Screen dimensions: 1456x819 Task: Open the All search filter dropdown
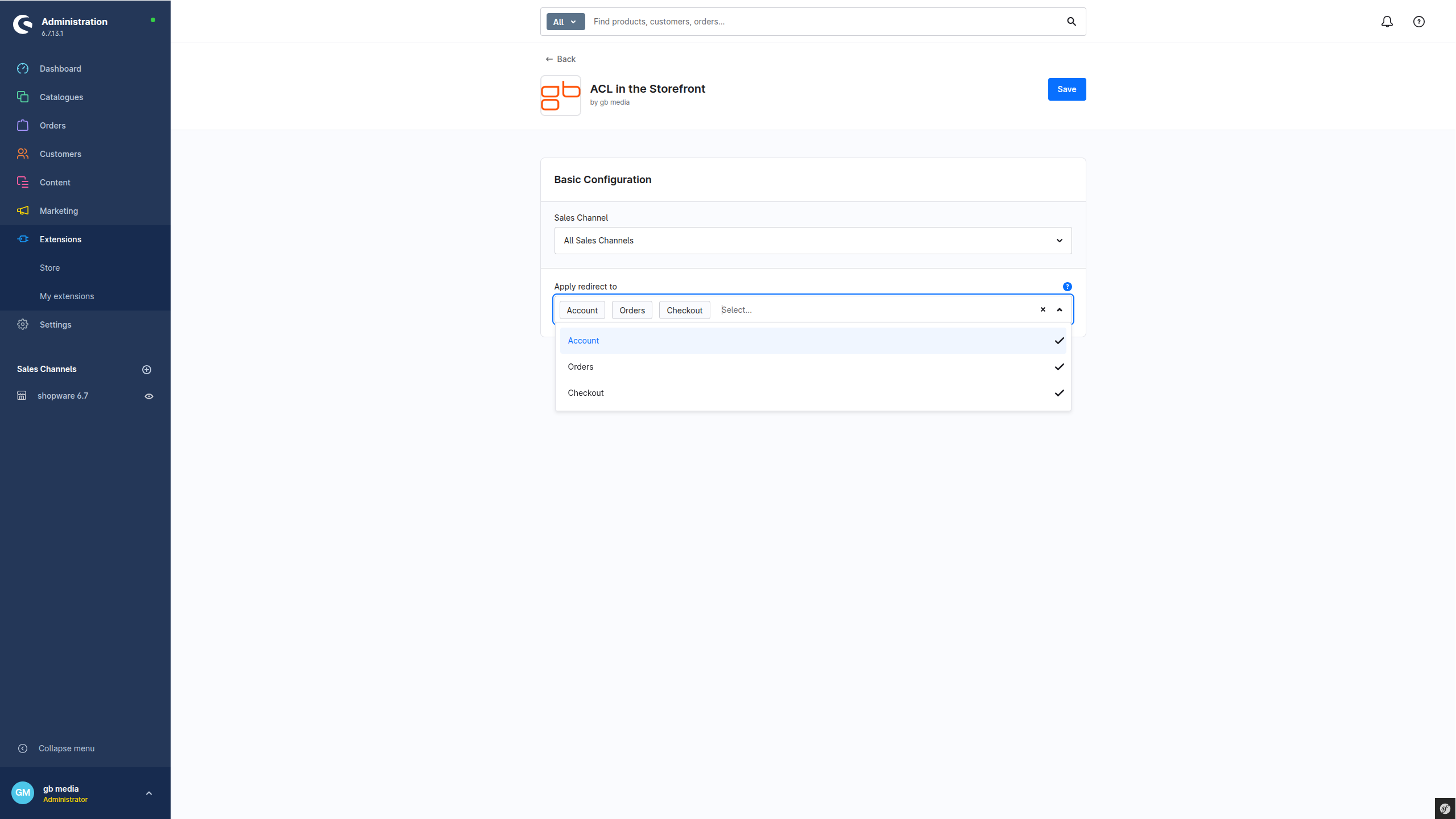(x=565, y=22)
